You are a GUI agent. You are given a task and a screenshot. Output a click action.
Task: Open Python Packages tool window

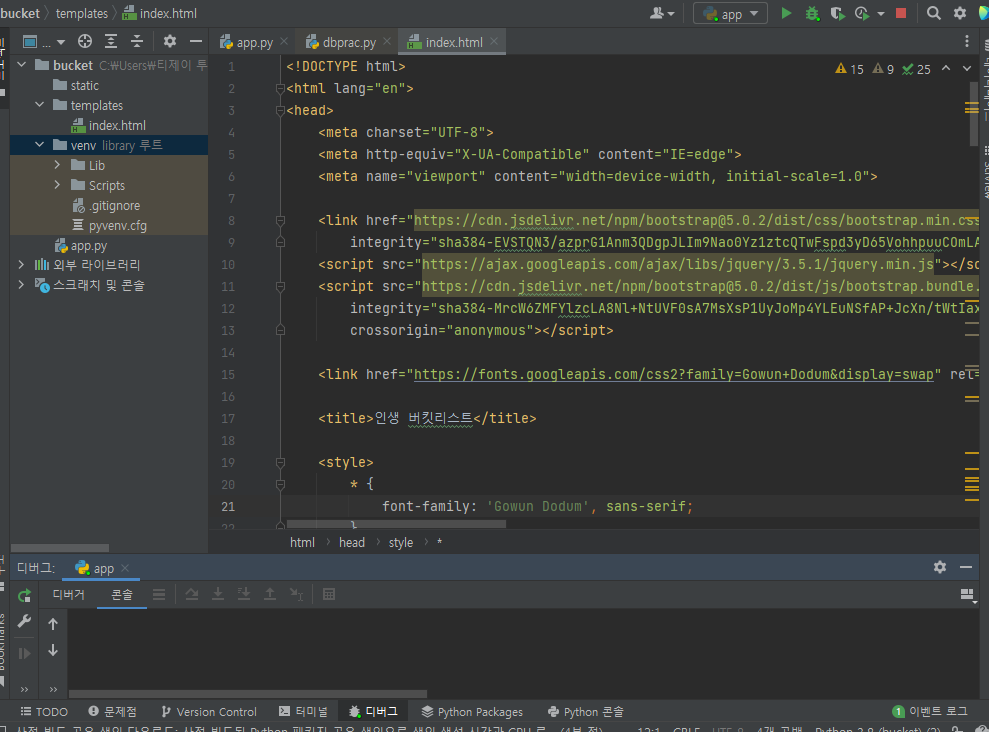click(472, 711)
